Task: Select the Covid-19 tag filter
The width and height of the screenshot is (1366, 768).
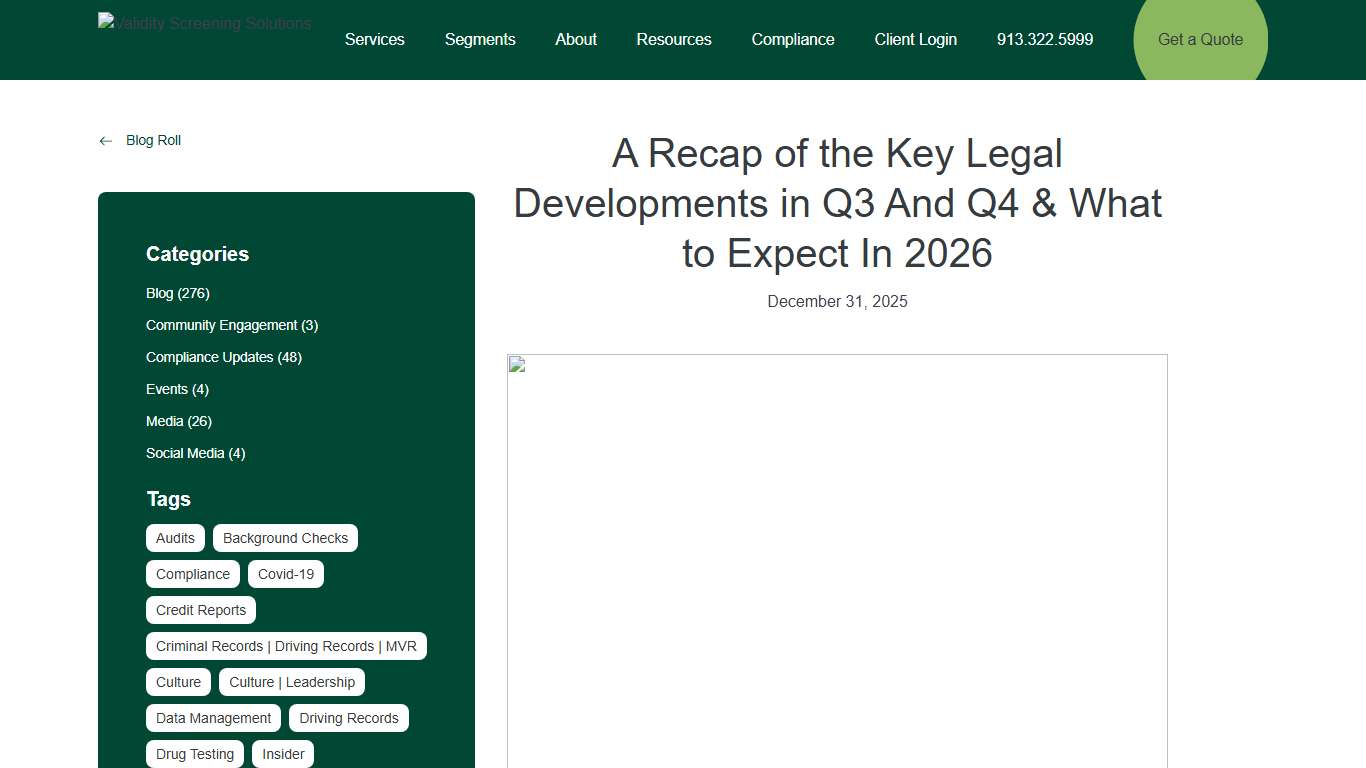Action: (285, 574)
